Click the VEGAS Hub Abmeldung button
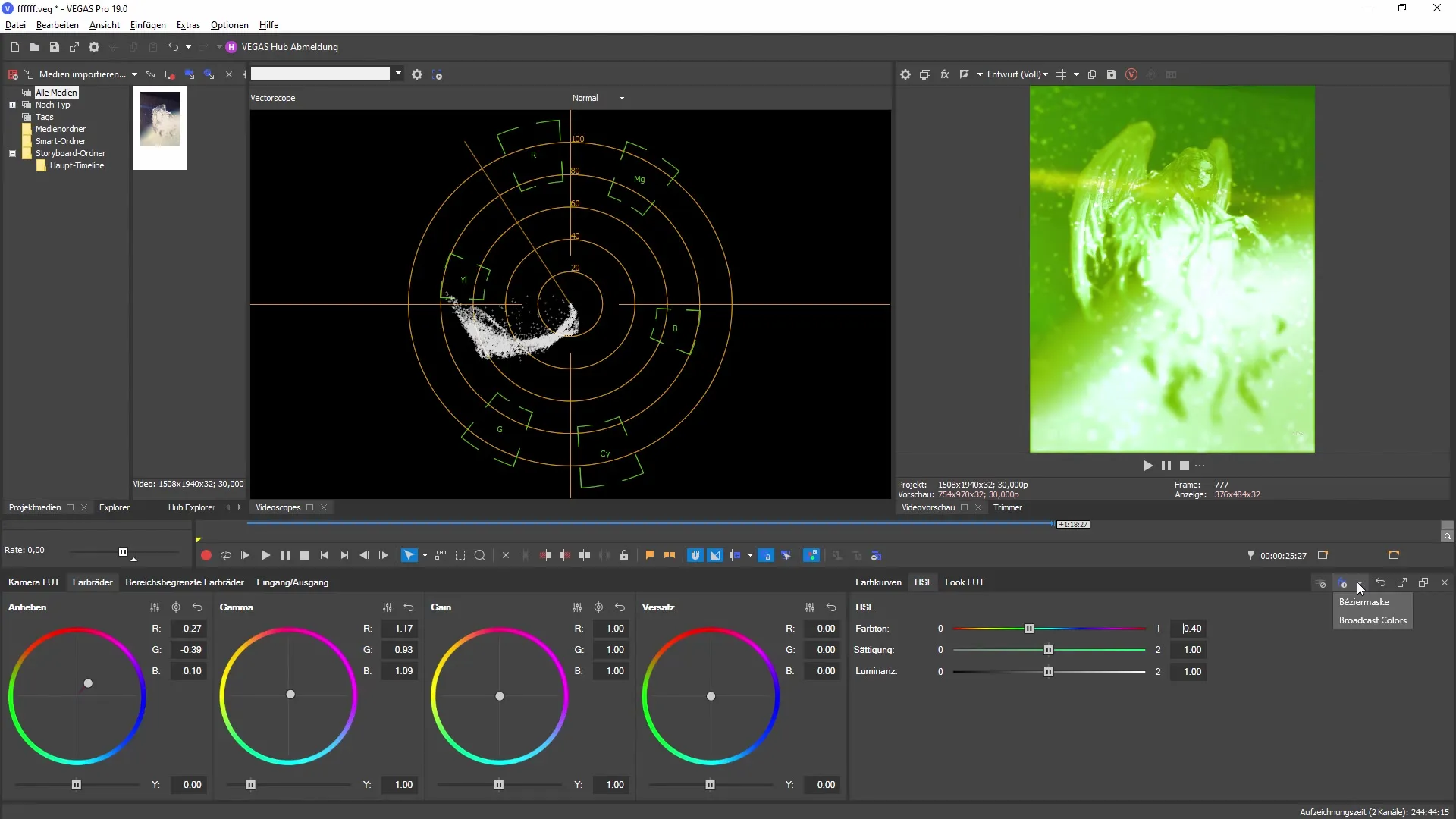 pos(282,47)
